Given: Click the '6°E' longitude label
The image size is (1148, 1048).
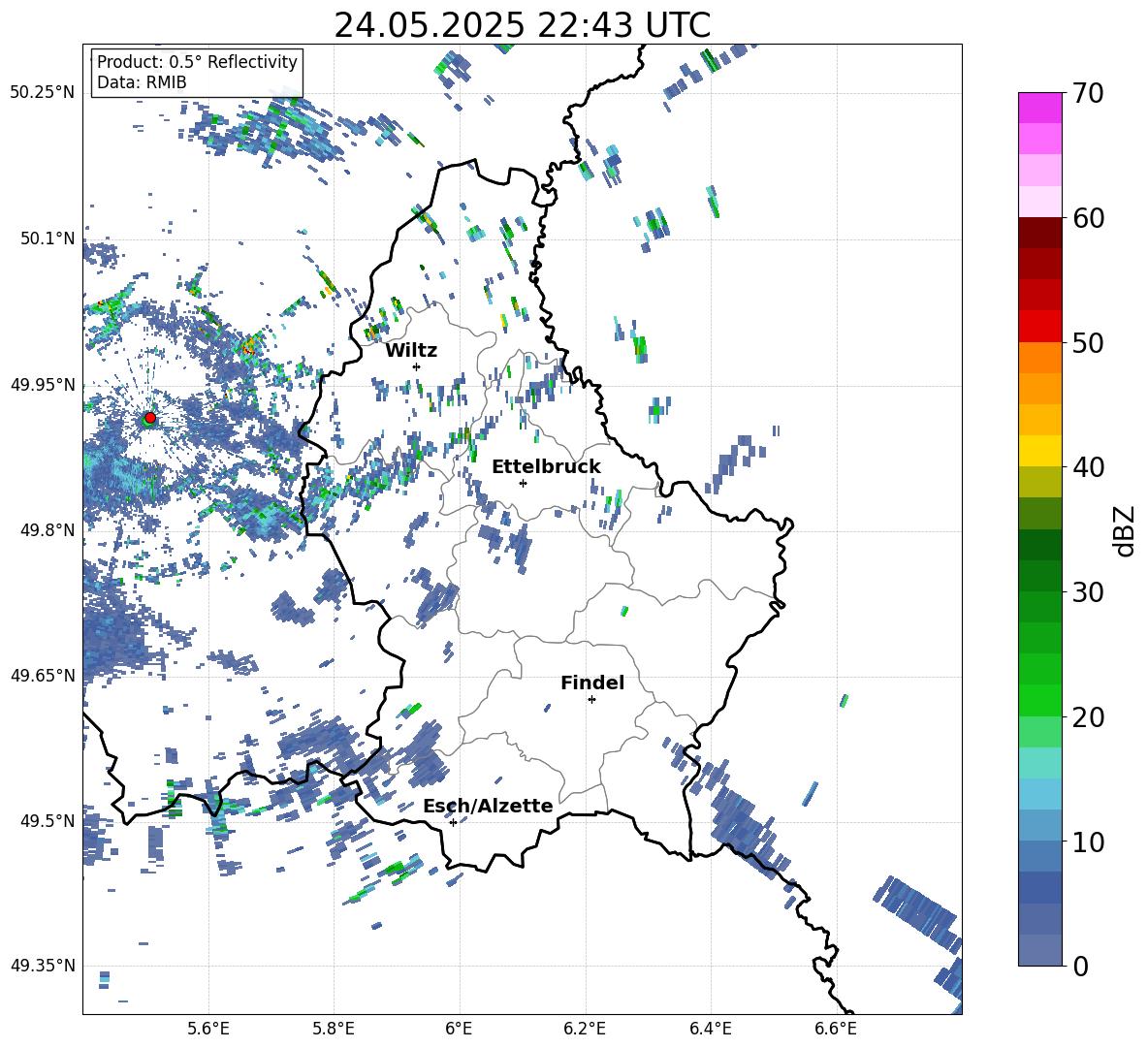Looking at the screenshot, I should coord(459,1029).
